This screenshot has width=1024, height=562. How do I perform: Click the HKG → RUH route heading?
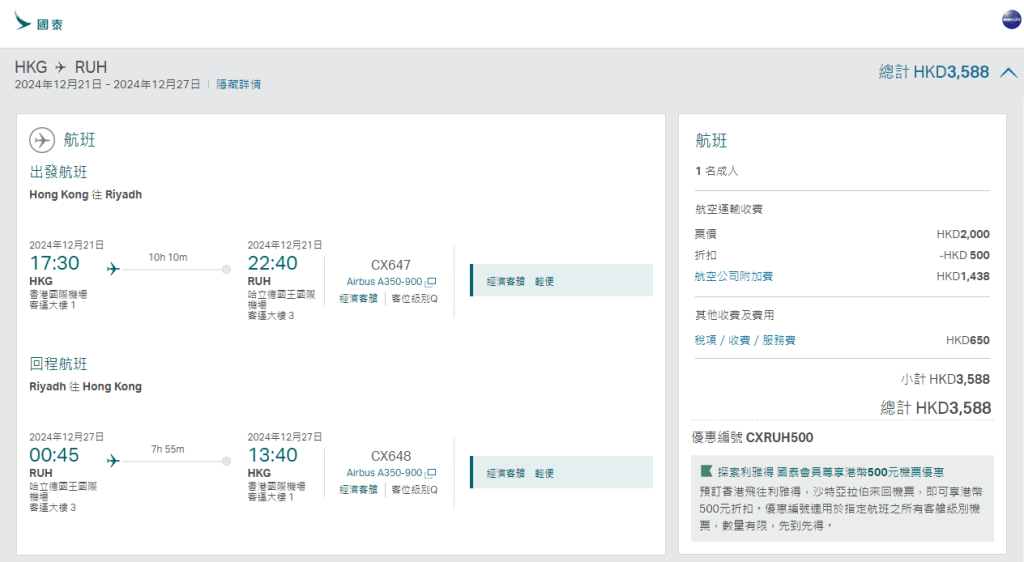point(61,67)
